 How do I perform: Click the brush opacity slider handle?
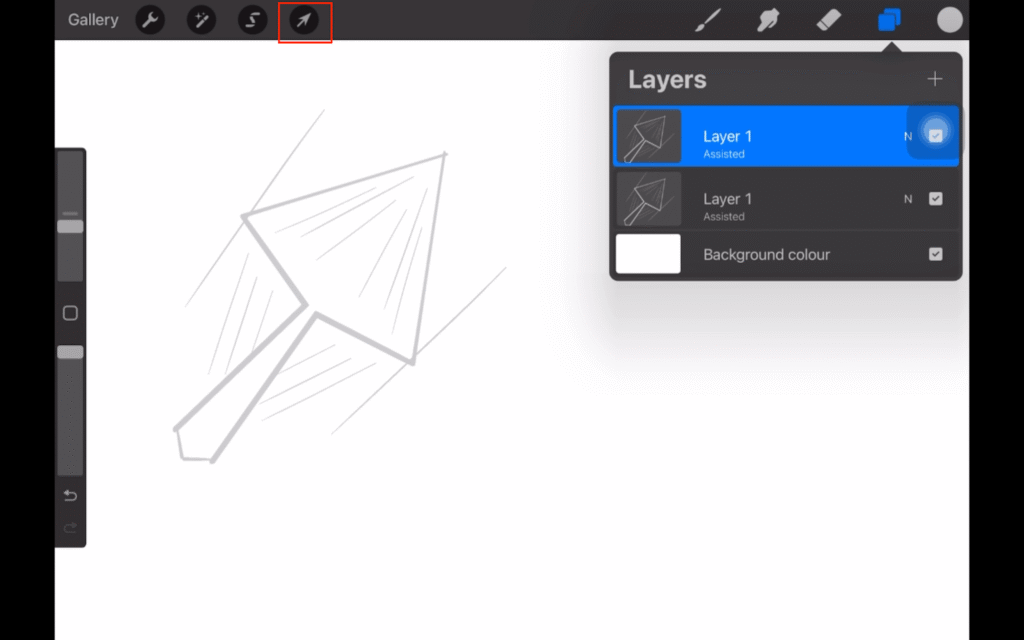pyautogui.click(x=70, y=352)
